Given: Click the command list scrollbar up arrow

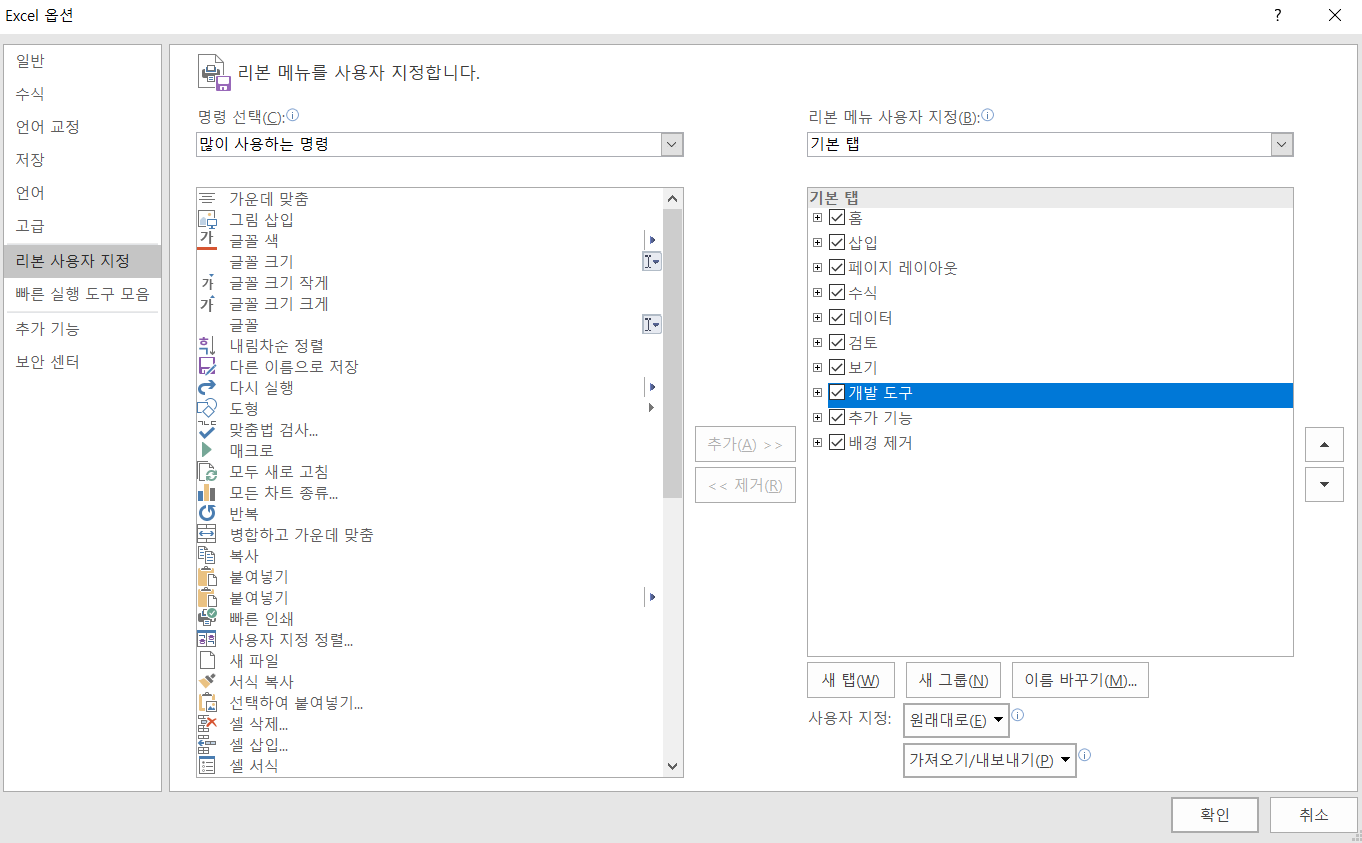Looking at the screenshot, I should [x=672, y=199].
